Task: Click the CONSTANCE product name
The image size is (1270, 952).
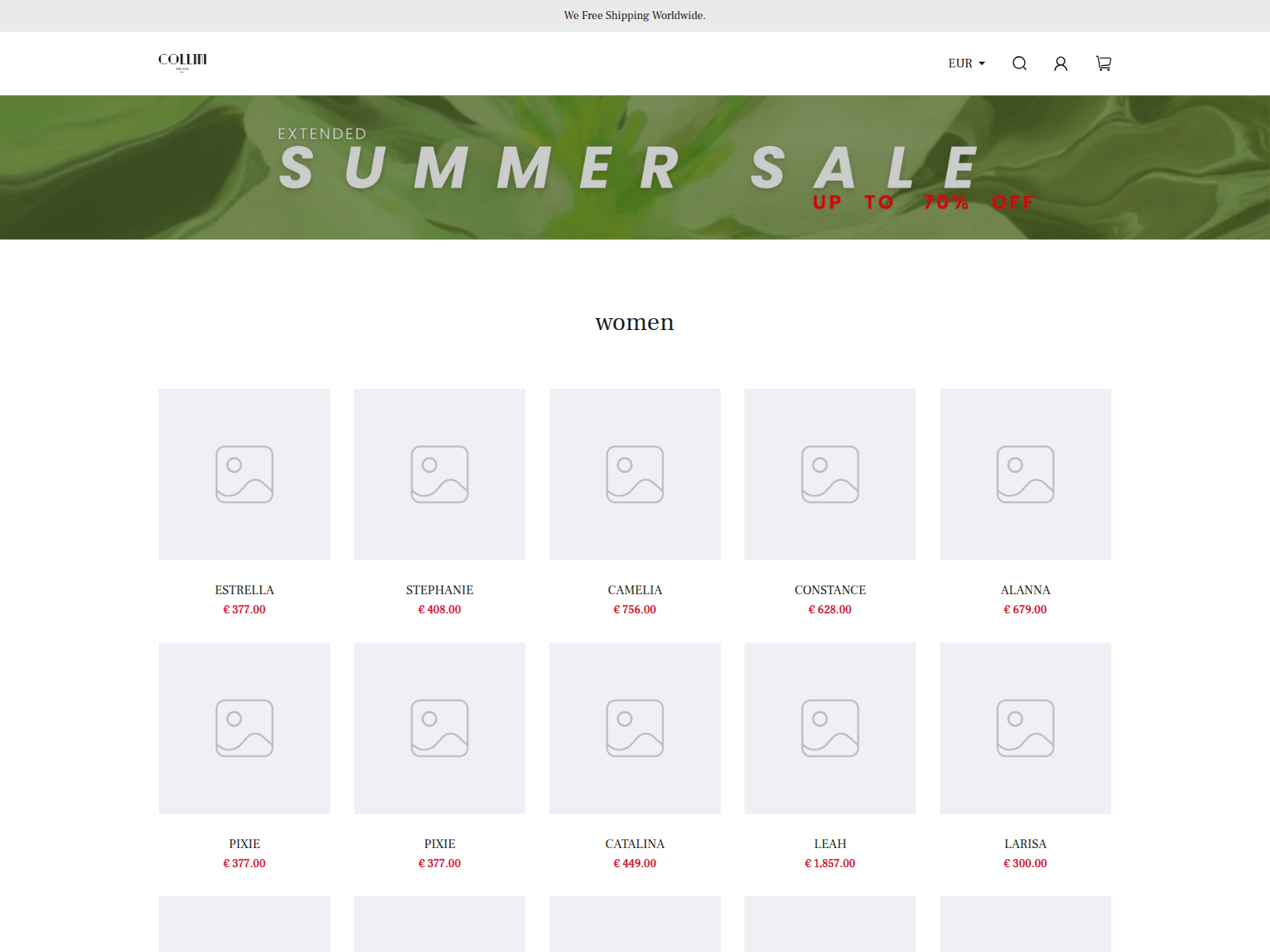Action: pyautogui.click(x=830, y=590)
